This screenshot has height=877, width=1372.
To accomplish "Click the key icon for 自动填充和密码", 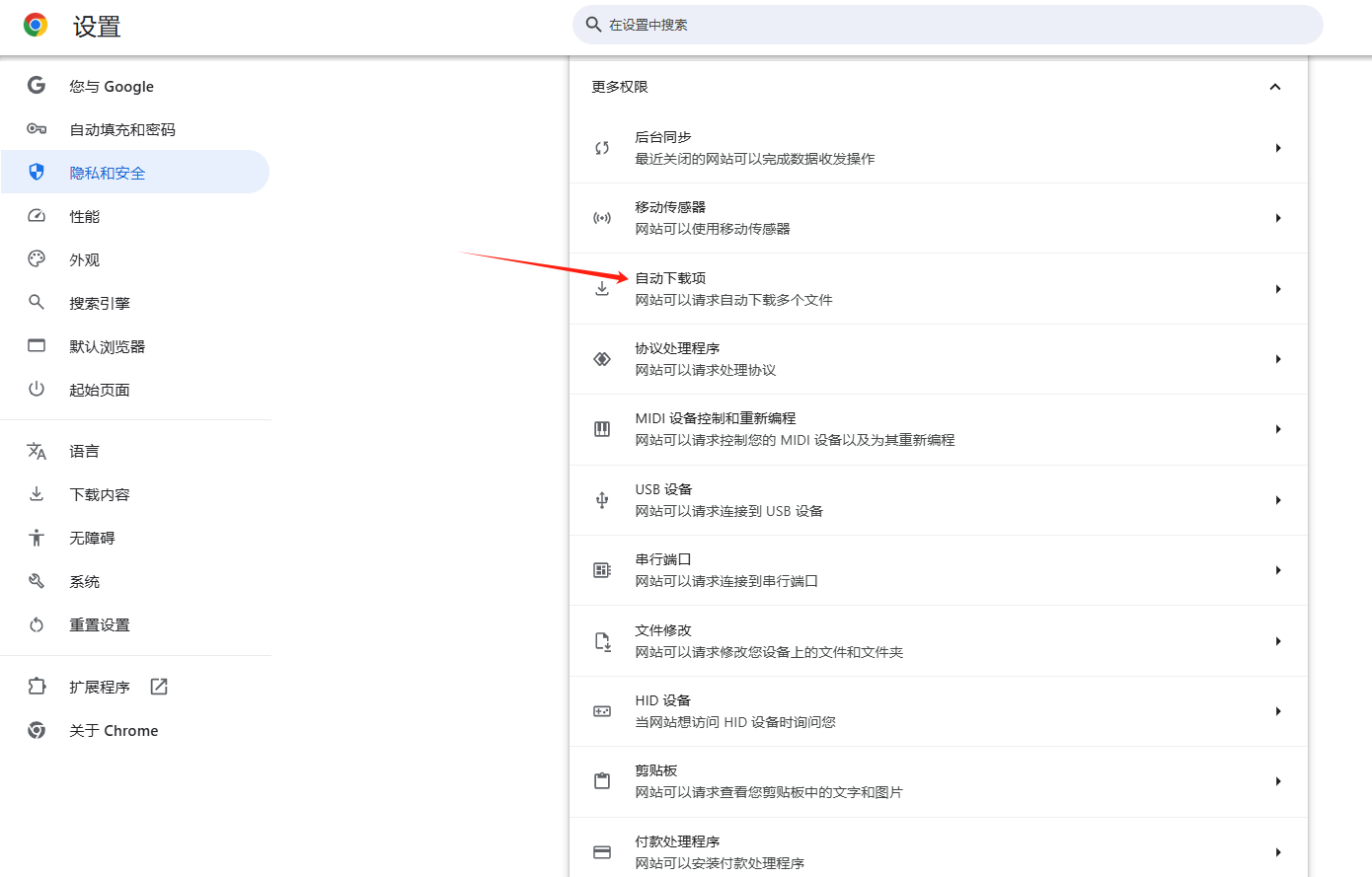I will tap(37, 129).
